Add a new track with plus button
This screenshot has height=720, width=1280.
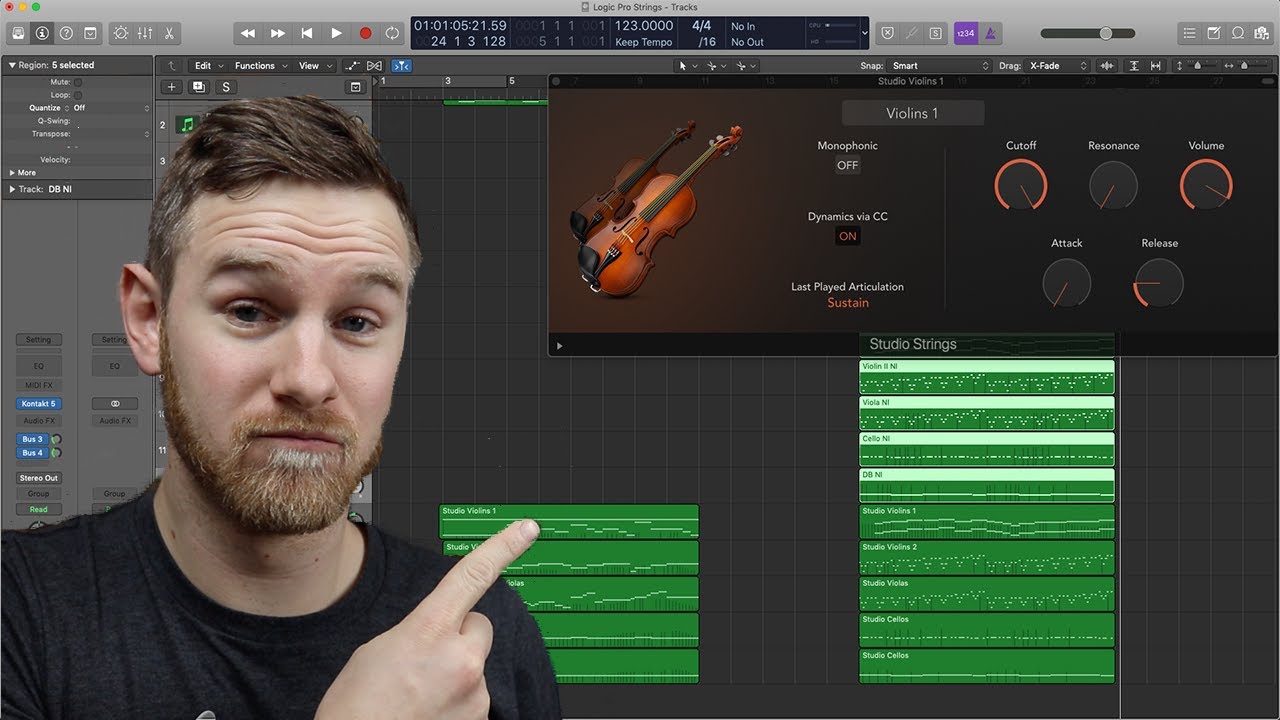point(171,87)
